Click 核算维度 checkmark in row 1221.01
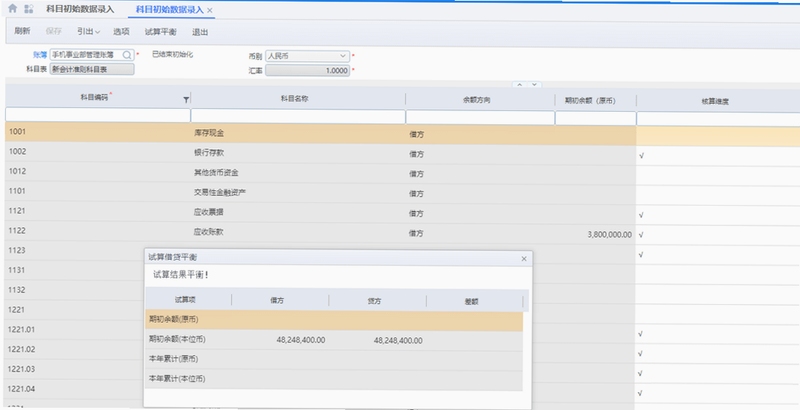 click(640, 334)
